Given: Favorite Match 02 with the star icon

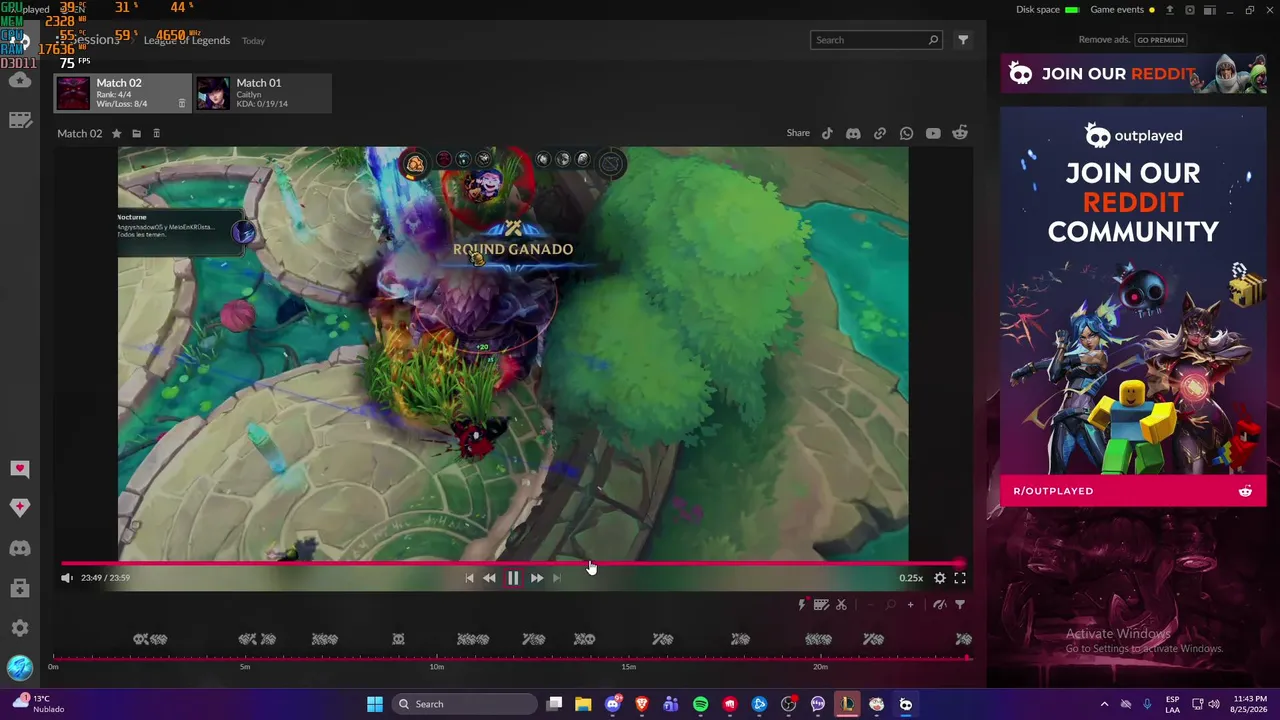Looking at the screenshot, I should pos(116,133).
